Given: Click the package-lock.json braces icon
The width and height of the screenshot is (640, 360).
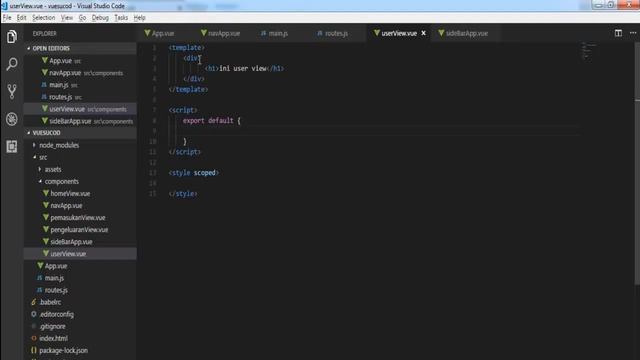Looking at the screenshot, I should 34,350.
